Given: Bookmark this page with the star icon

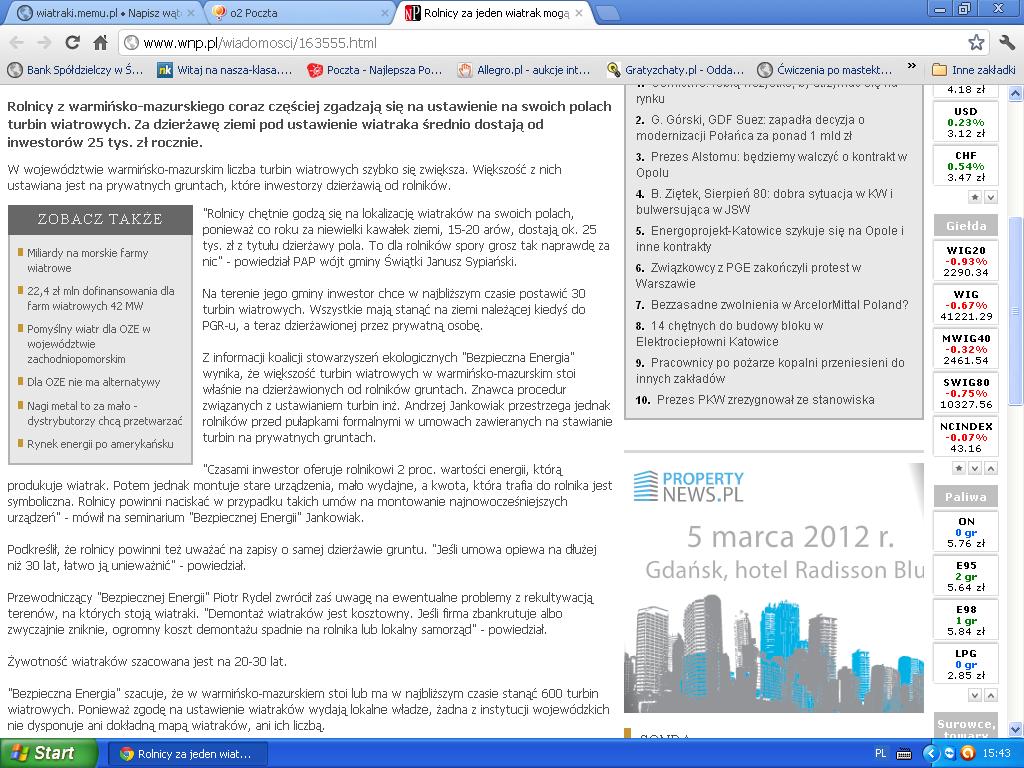Looking at the screenshot, I should tap(976, 43).
